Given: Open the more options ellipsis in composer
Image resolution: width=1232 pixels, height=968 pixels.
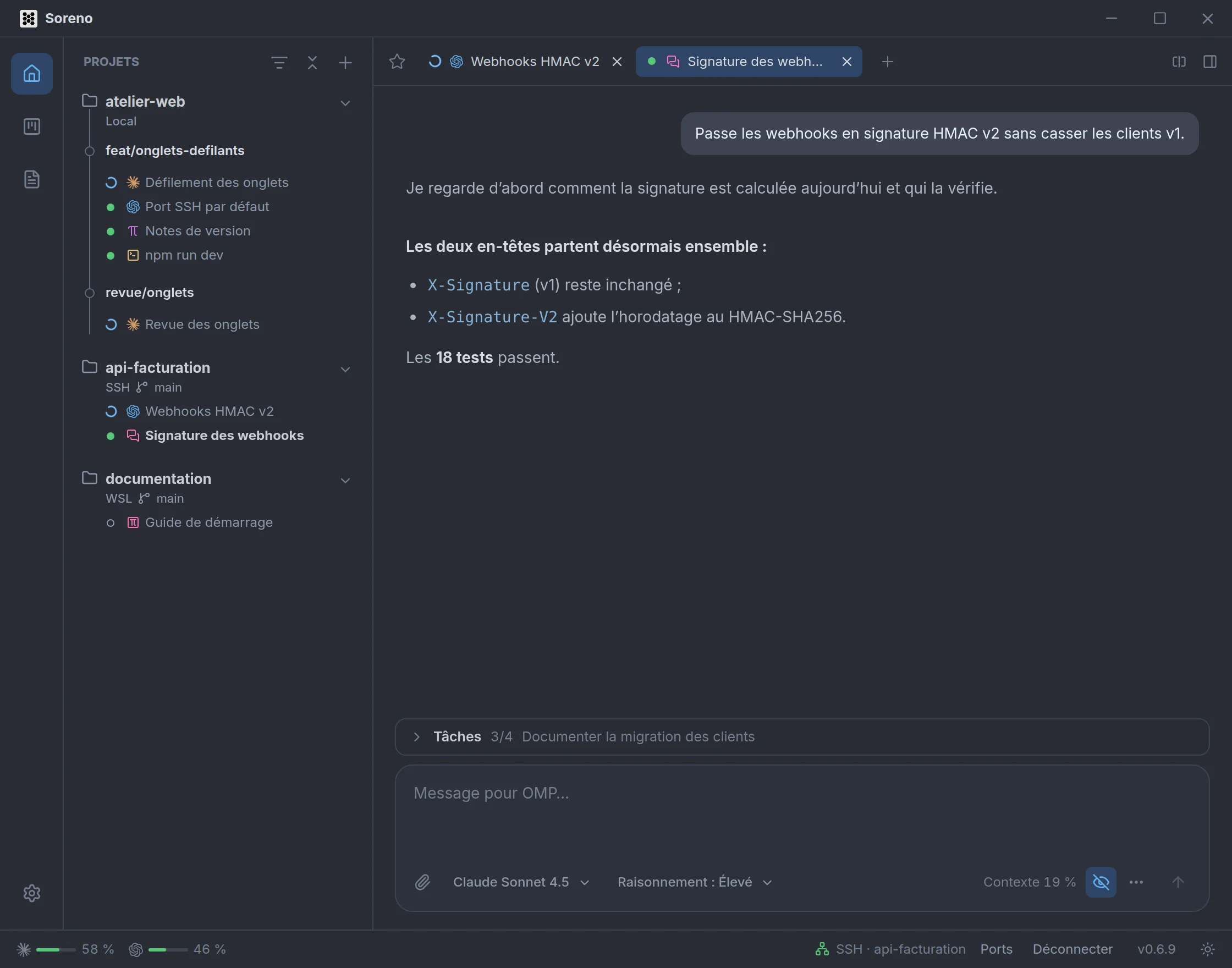Looking at the screenshot, I should pyautogui.click(x=1136, y=882).
